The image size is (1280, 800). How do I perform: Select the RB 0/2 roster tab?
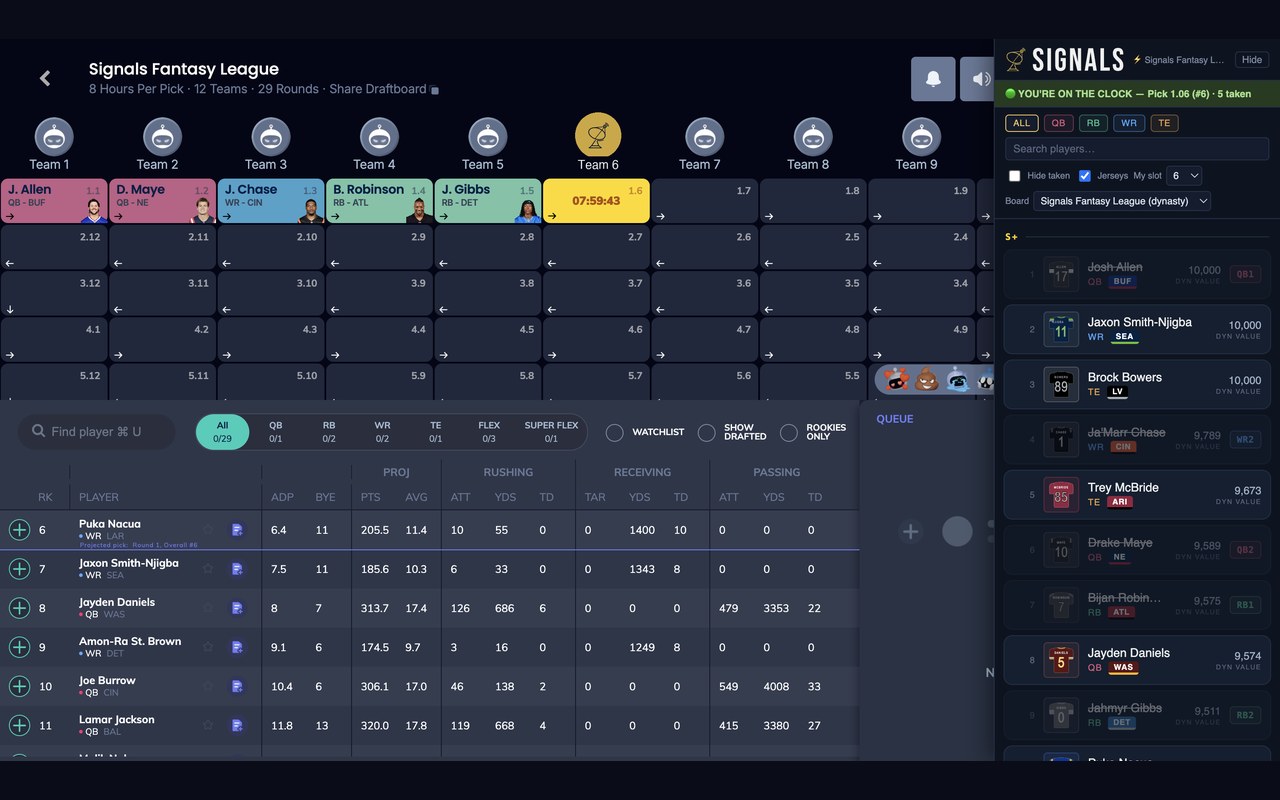coord(329,432)
